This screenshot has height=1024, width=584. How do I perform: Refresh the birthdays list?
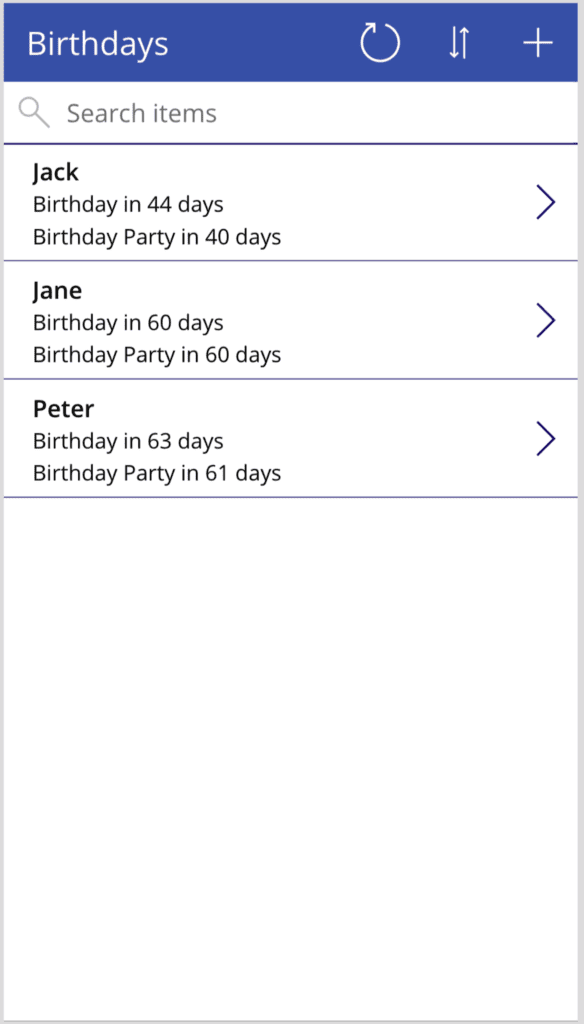pyautogui.click(x=380, y=42)
